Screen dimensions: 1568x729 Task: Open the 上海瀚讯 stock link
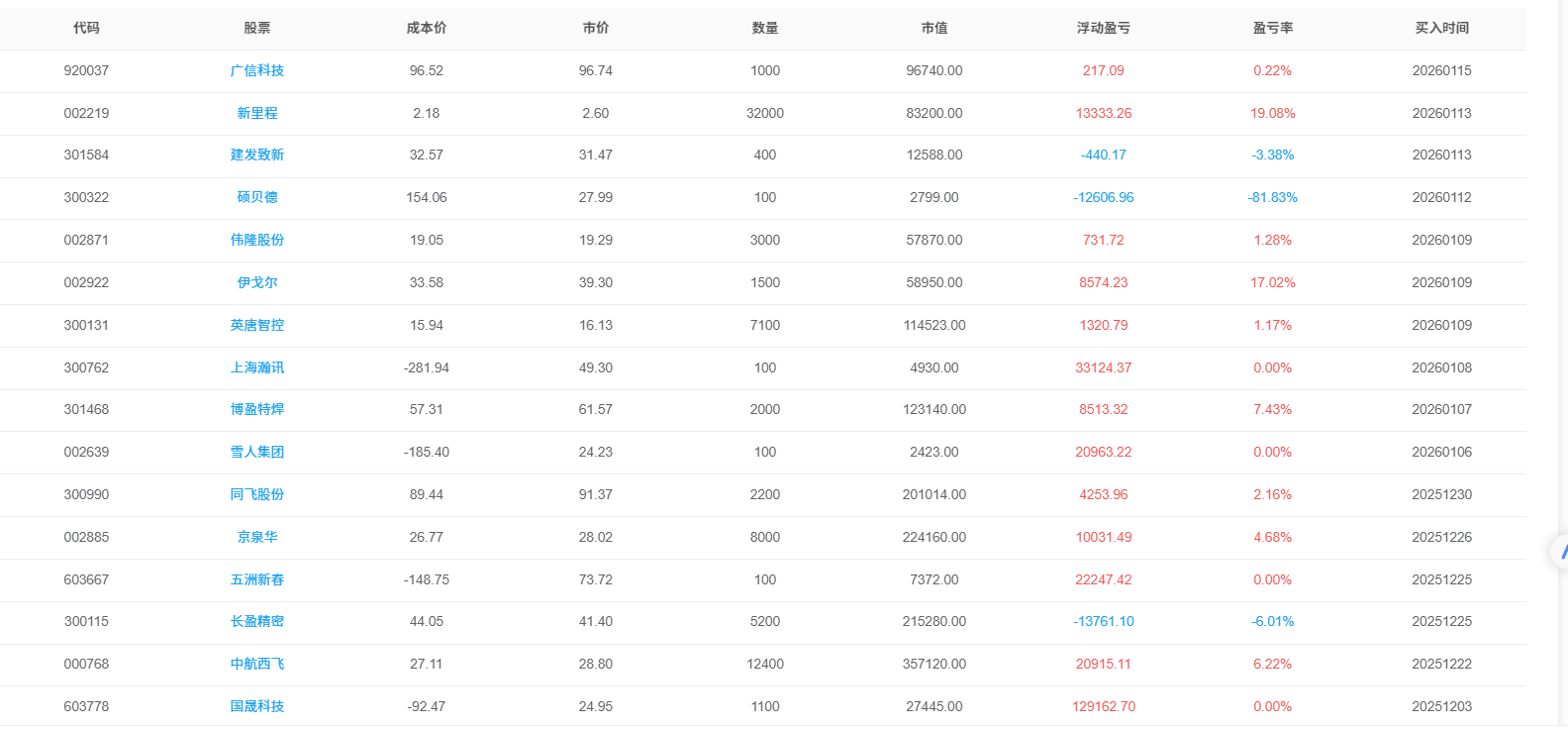(257, 367)
